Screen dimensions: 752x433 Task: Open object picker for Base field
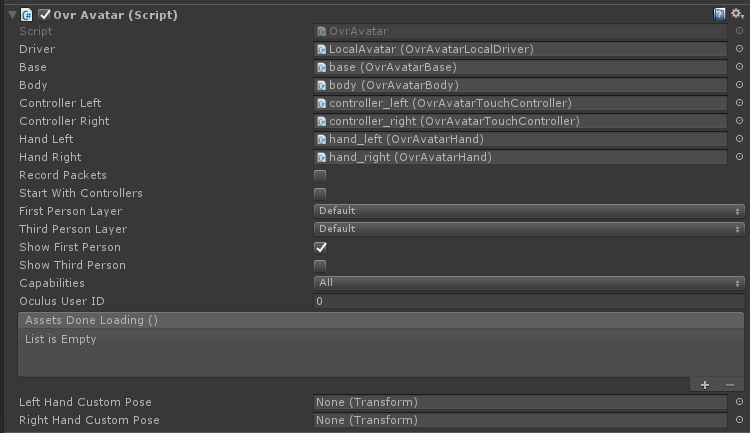point(739,67)
